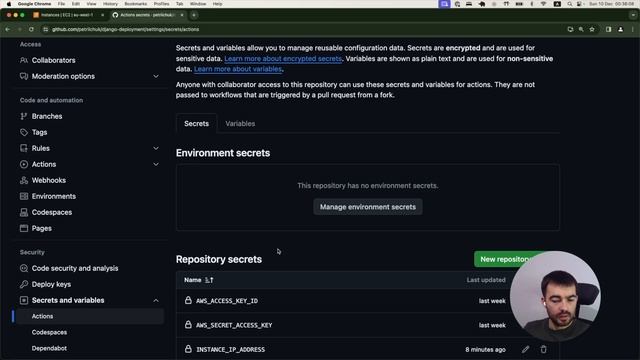Viewport: 640px width, 360px height.
Task: Reload the current page
Action: pyautogui.click(x=31, y=29)
